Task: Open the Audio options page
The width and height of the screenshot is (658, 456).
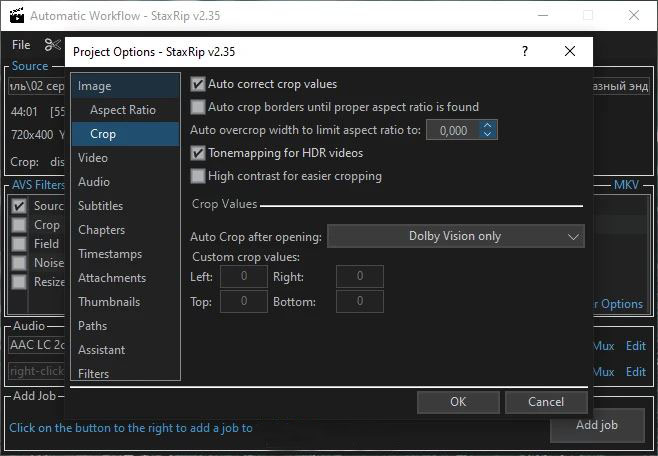Action: 125,182
